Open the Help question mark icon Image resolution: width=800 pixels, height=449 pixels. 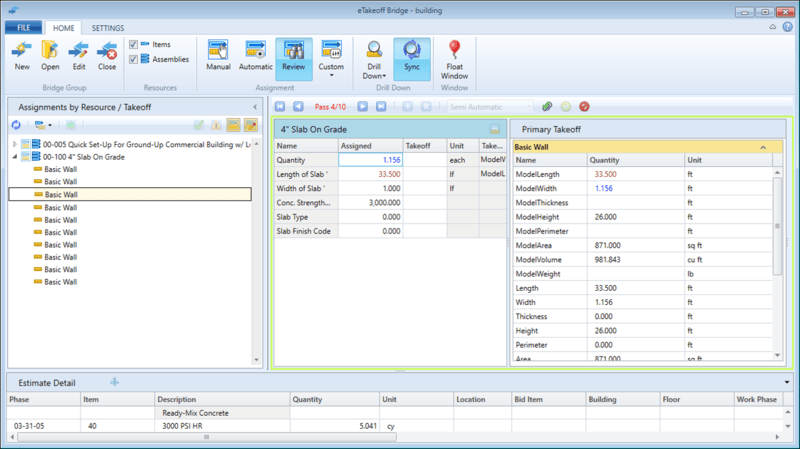[x=788, y=28]
